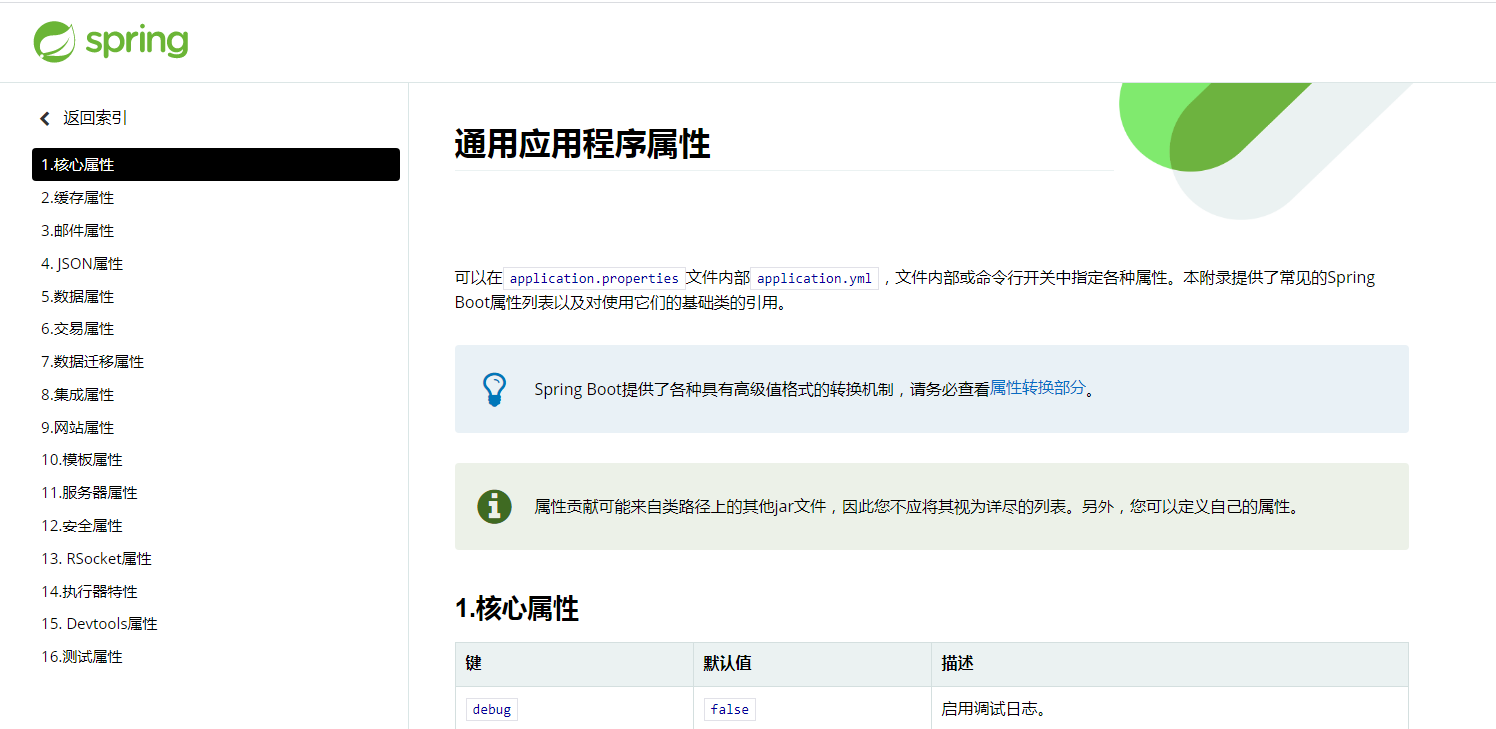This screenshot has height=729, width=1496.
Task: Go back via 返回索引 link
Action: click(95, 118)
